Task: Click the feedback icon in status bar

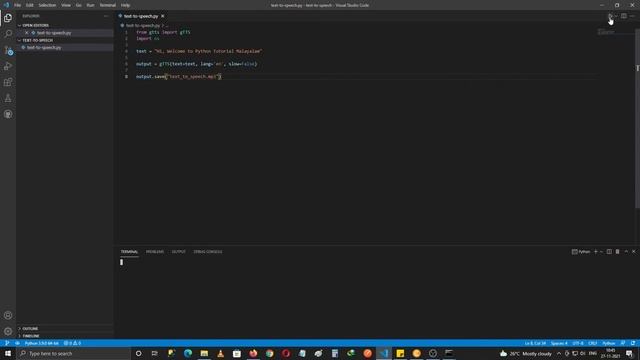Action: click(x=623, y=343)
